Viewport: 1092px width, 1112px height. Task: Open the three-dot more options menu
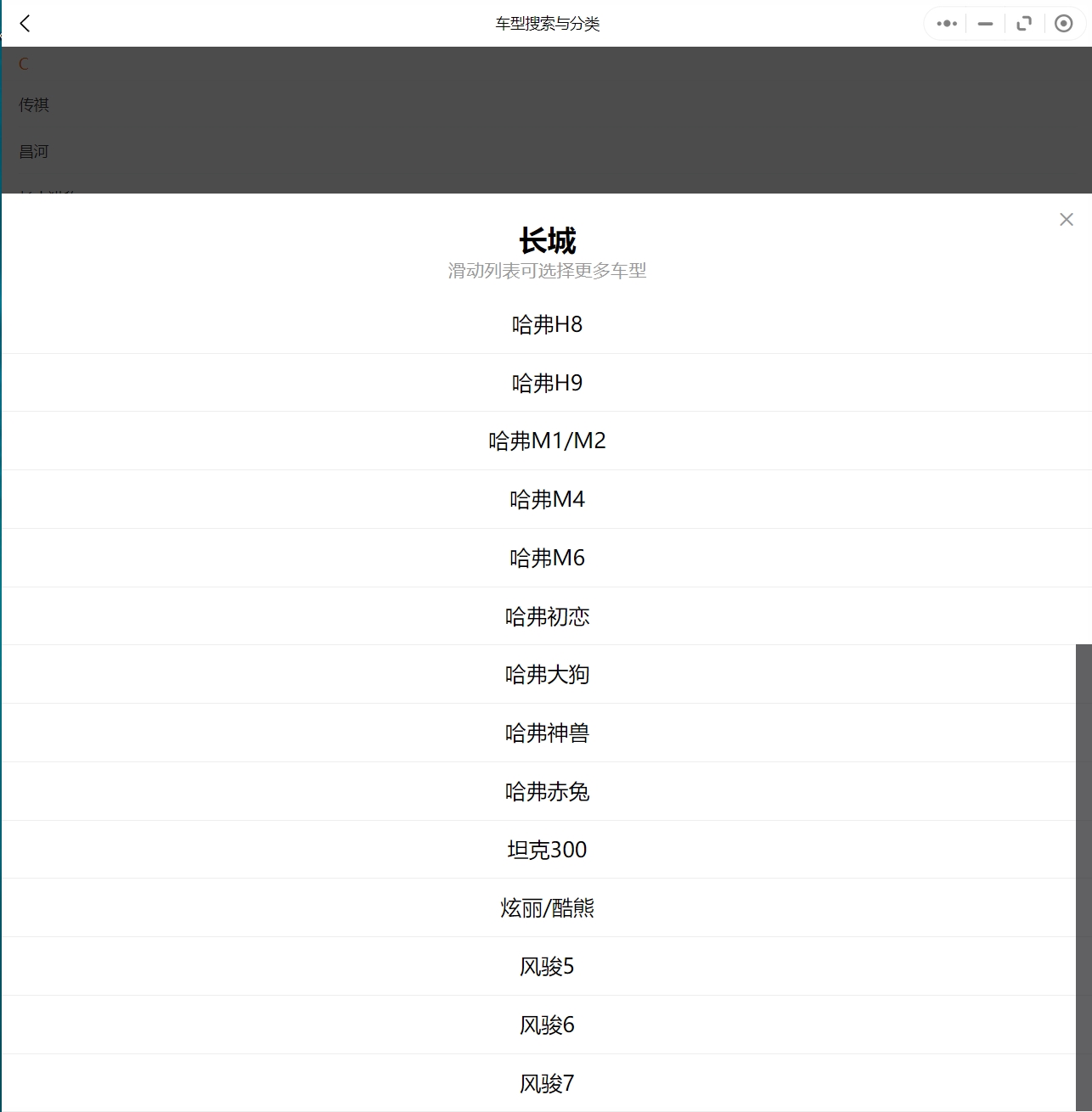click(x=945, y=23)
